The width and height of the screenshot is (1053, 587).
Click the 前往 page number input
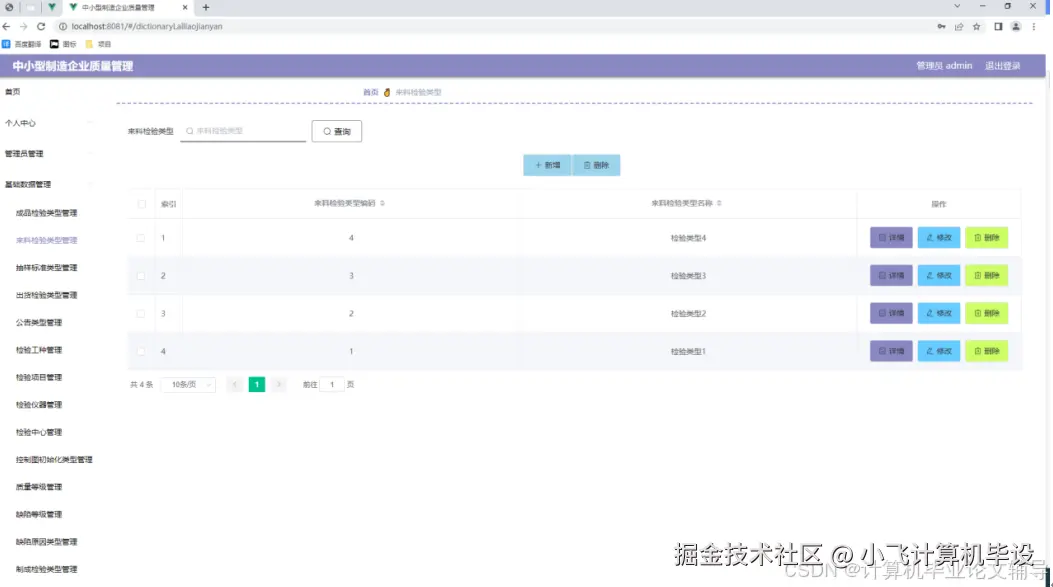coord(332,385)
